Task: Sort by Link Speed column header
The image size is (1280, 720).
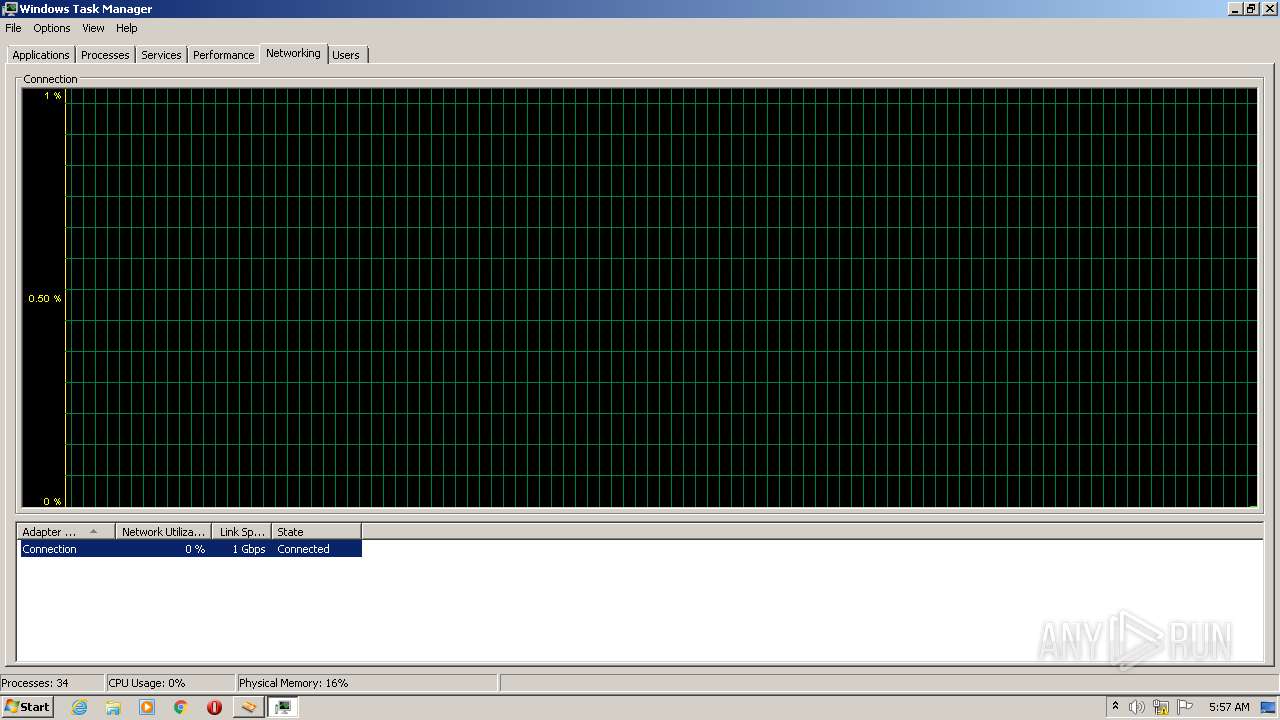Action: [x=242, y=532]
